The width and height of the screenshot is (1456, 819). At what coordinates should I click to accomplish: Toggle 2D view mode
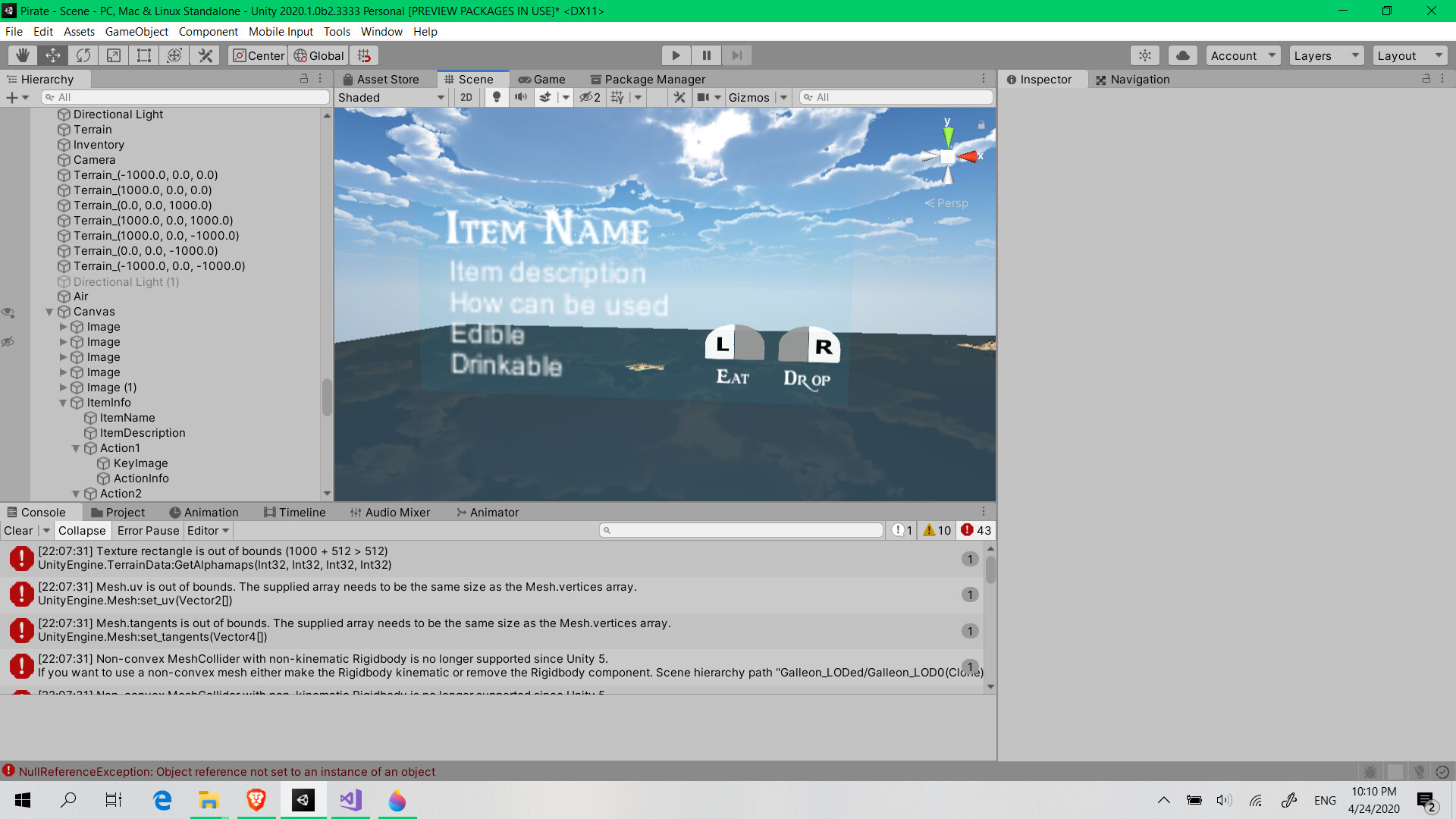click(466, 97)
